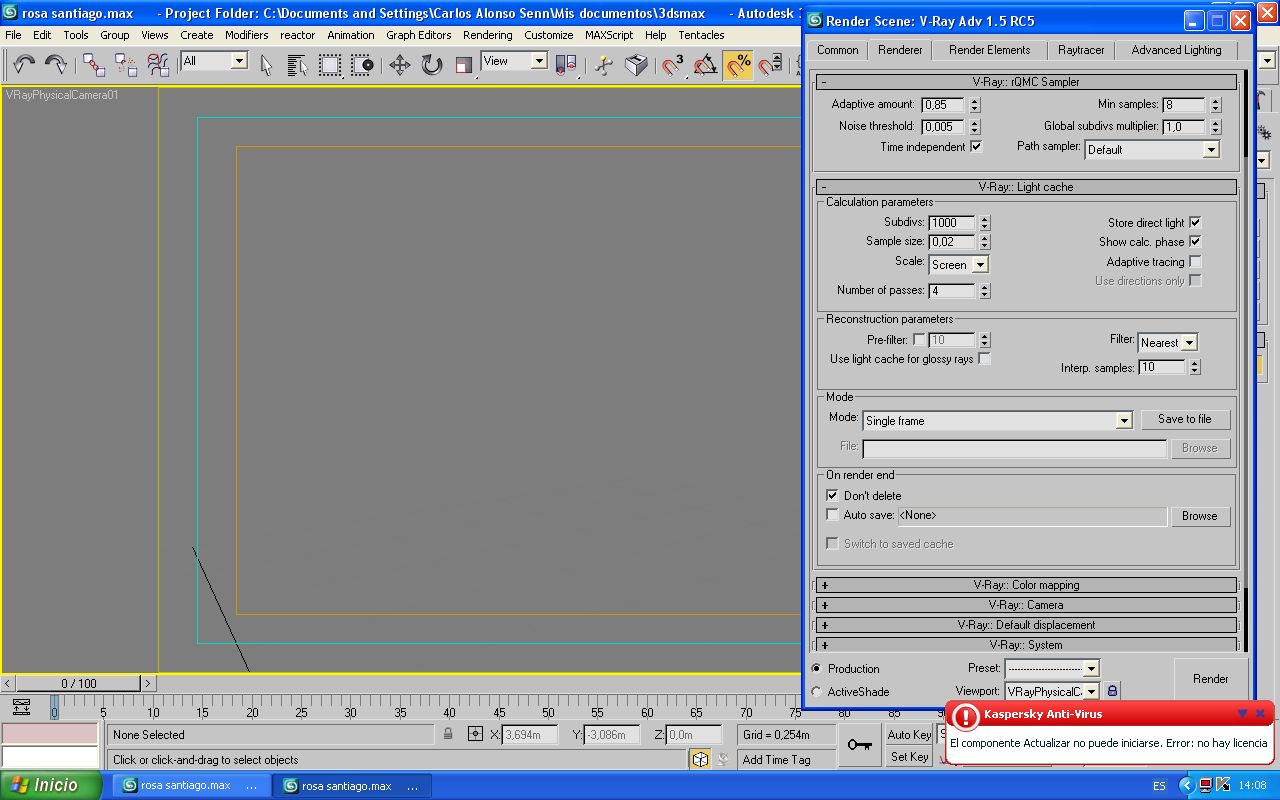
Task: Click the Set Key button
Action: pos(909,757)
